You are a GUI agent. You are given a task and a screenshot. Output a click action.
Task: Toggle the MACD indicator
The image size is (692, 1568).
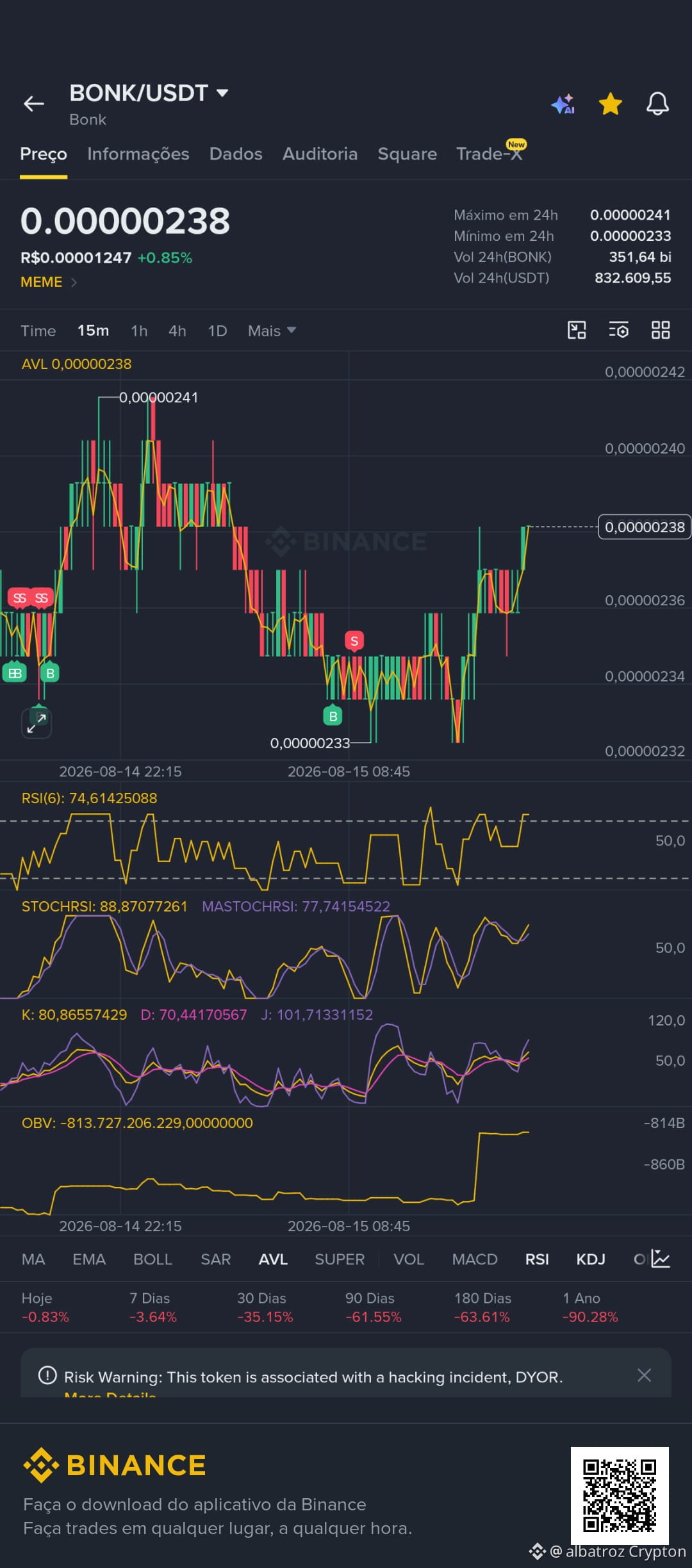tap(475, 1259)
